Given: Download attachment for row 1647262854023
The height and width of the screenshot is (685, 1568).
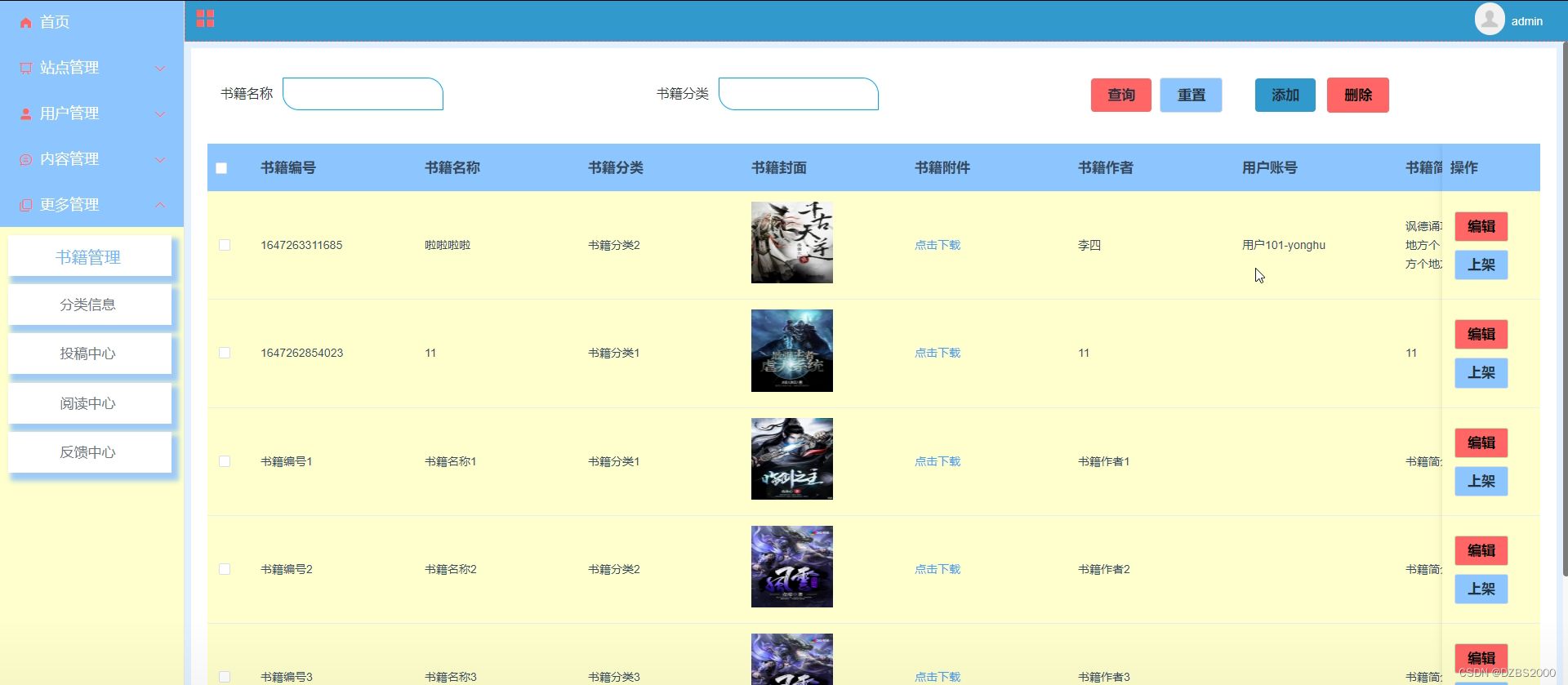Looking at the screenshot, I should coord(938,353).
